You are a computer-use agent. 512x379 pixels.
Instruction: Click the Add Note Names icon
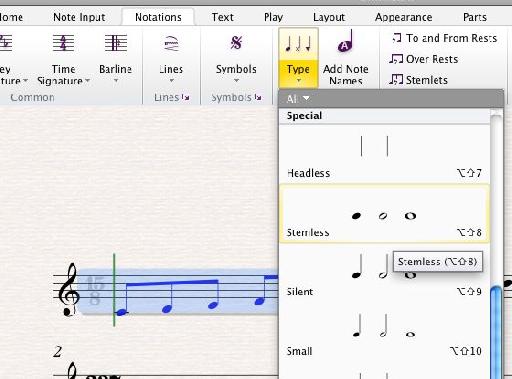346,41
